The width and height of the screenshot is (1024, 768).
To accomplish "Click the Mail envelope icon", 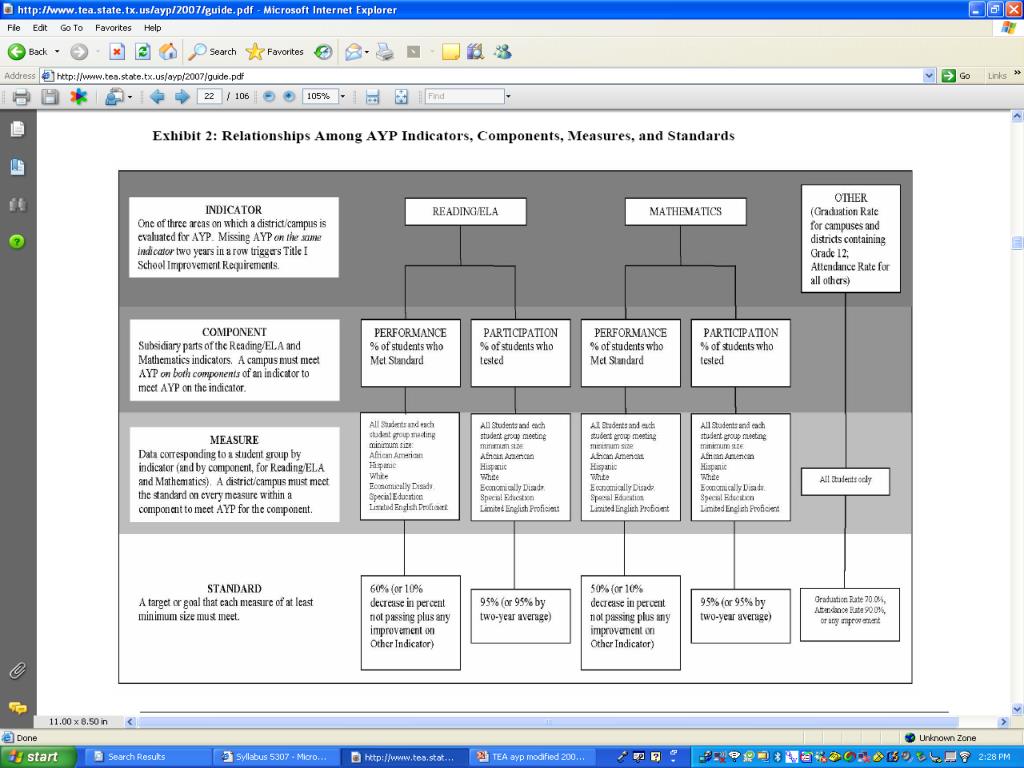I will click(353, 52).
